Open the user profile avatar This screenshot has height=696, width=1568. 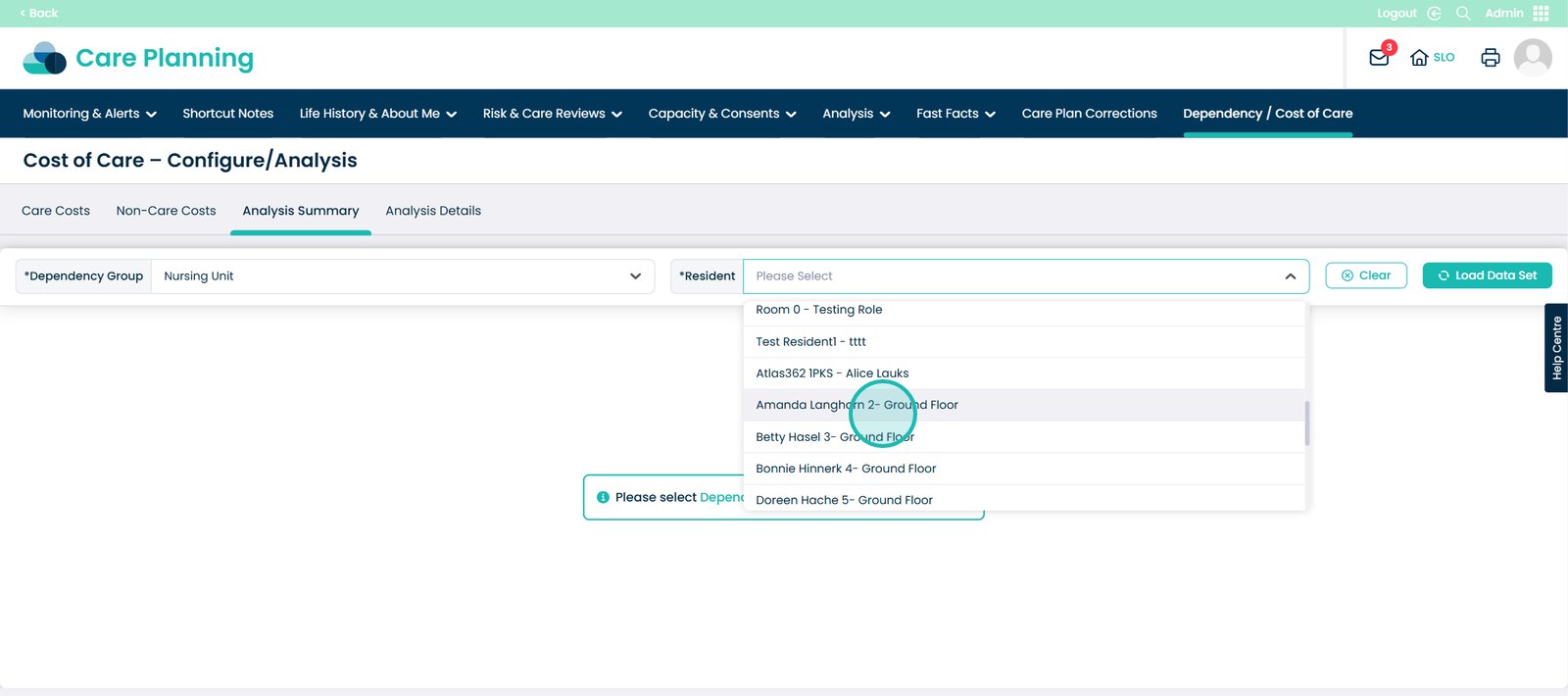pyautogui.click(x=1532, y=58)
